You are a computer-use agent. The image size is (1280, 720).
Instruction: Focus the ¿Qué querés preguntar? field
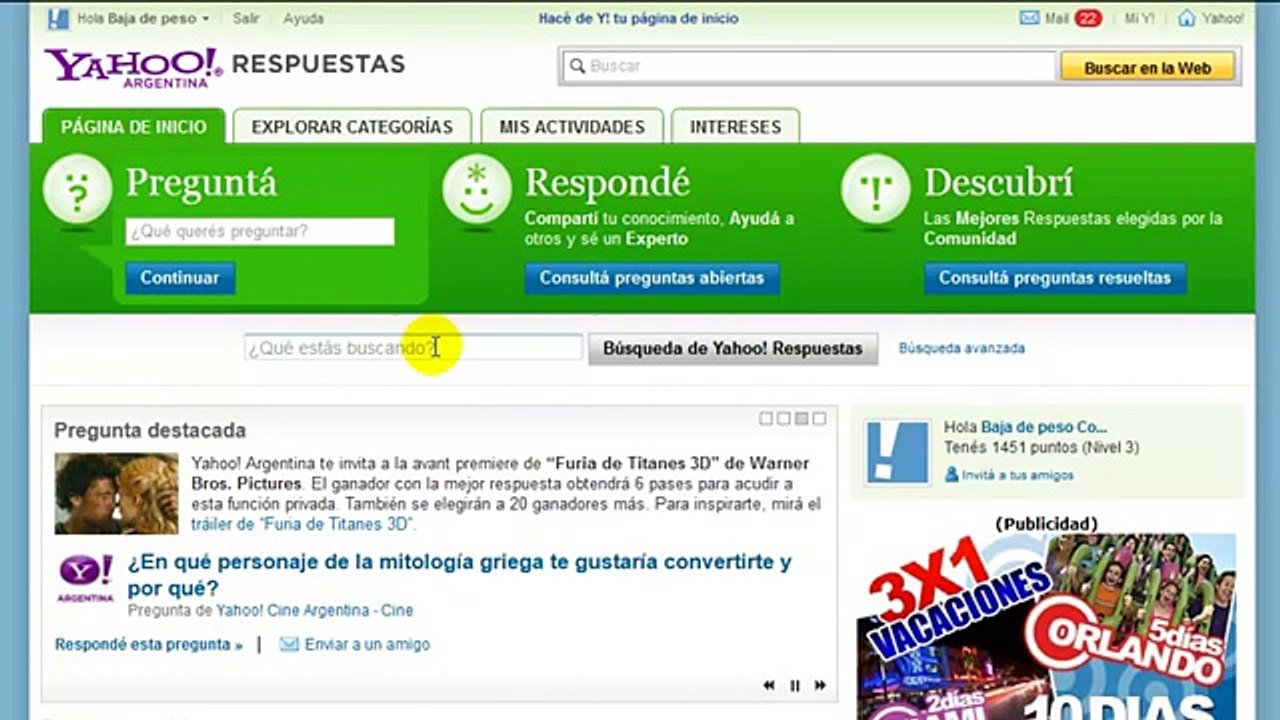(x=260, y=232)
